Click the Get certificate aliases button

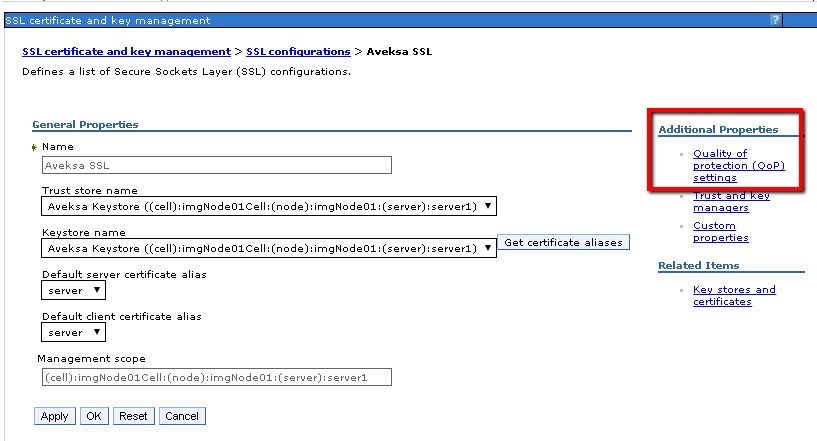(x=564, y=242)
